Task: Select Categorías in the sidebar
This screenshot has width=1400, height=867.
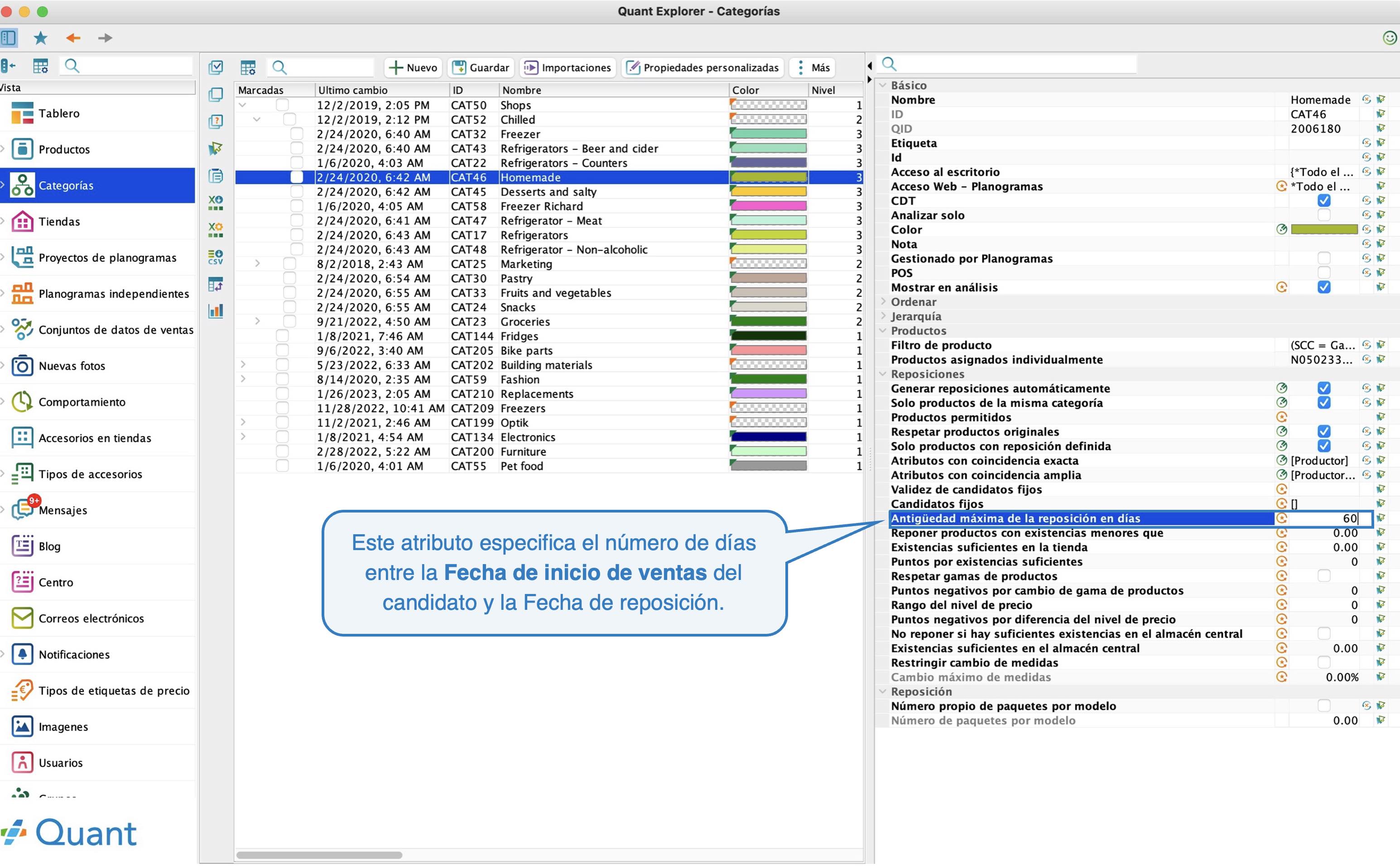Action: (x=97, y=185)
